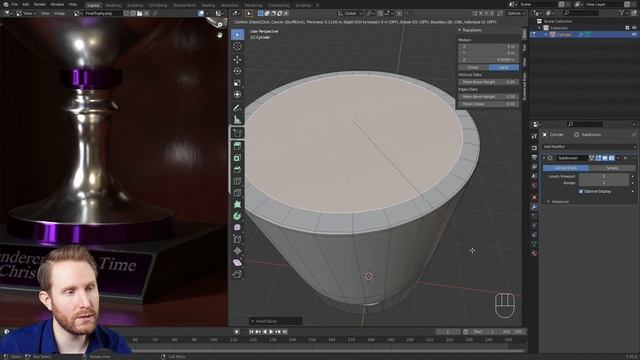This screenshot has height=360, width=640.
Task: Select the Edge Slide tool
Action: tap(237, 239)
